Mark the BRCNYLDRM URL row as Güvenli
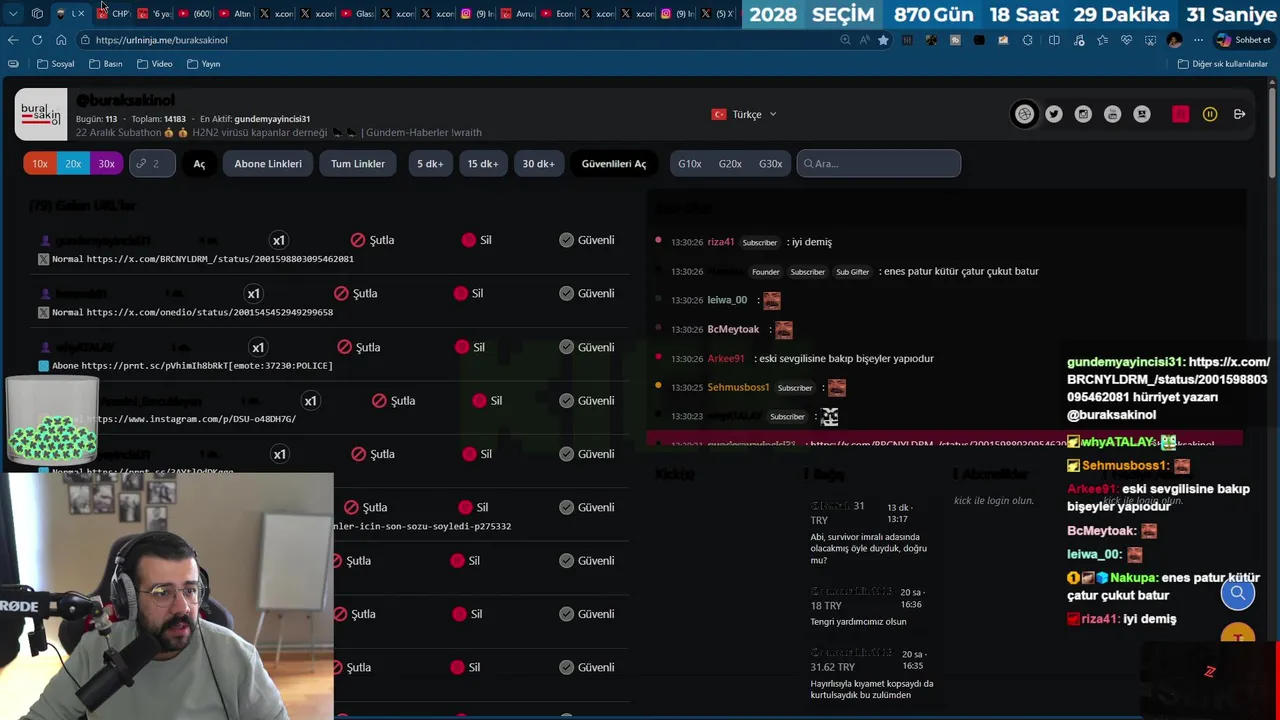 pos(587,240)
